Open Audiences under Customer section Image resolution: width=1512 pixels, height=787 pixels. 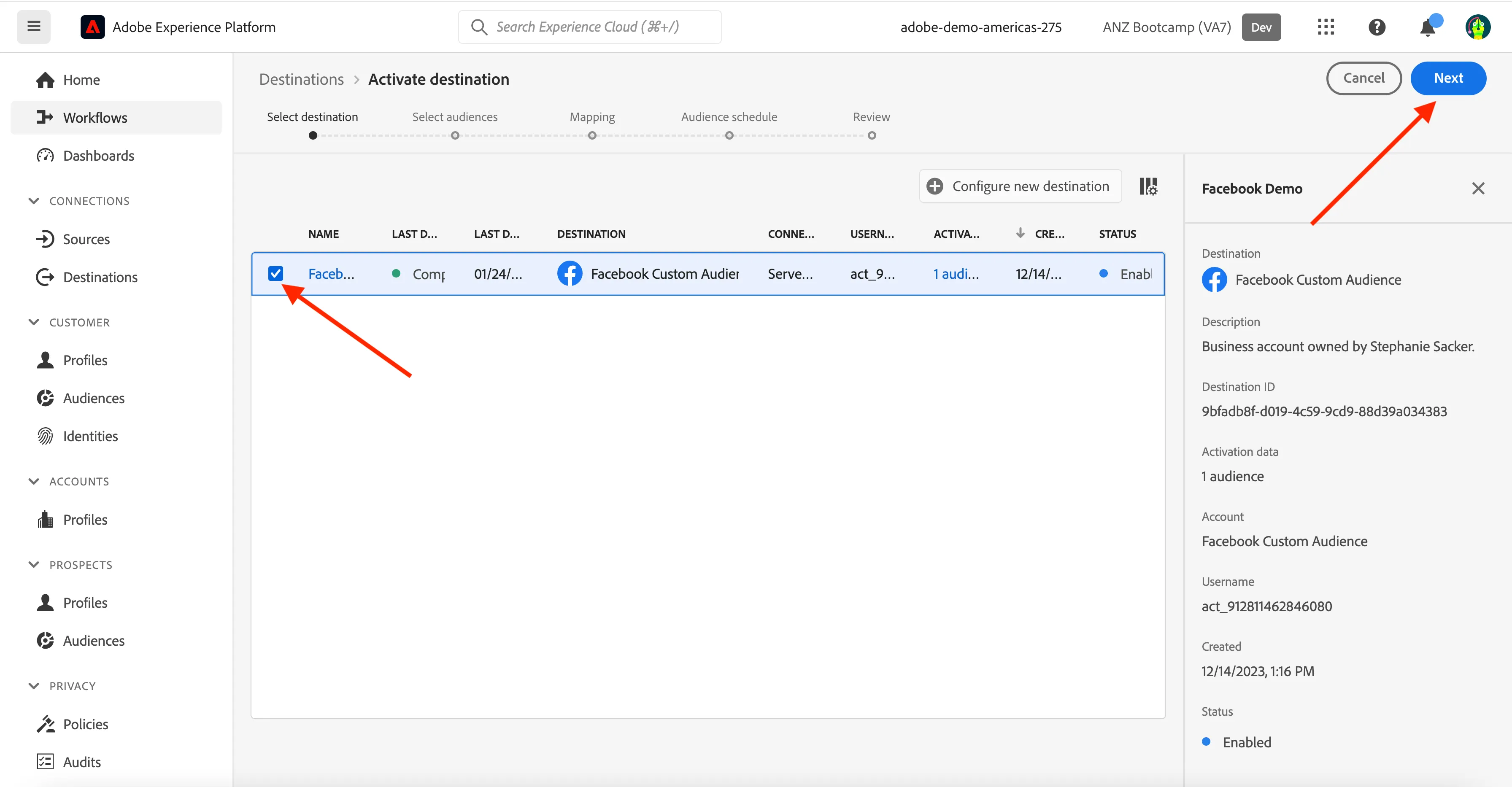pos(116,398)
